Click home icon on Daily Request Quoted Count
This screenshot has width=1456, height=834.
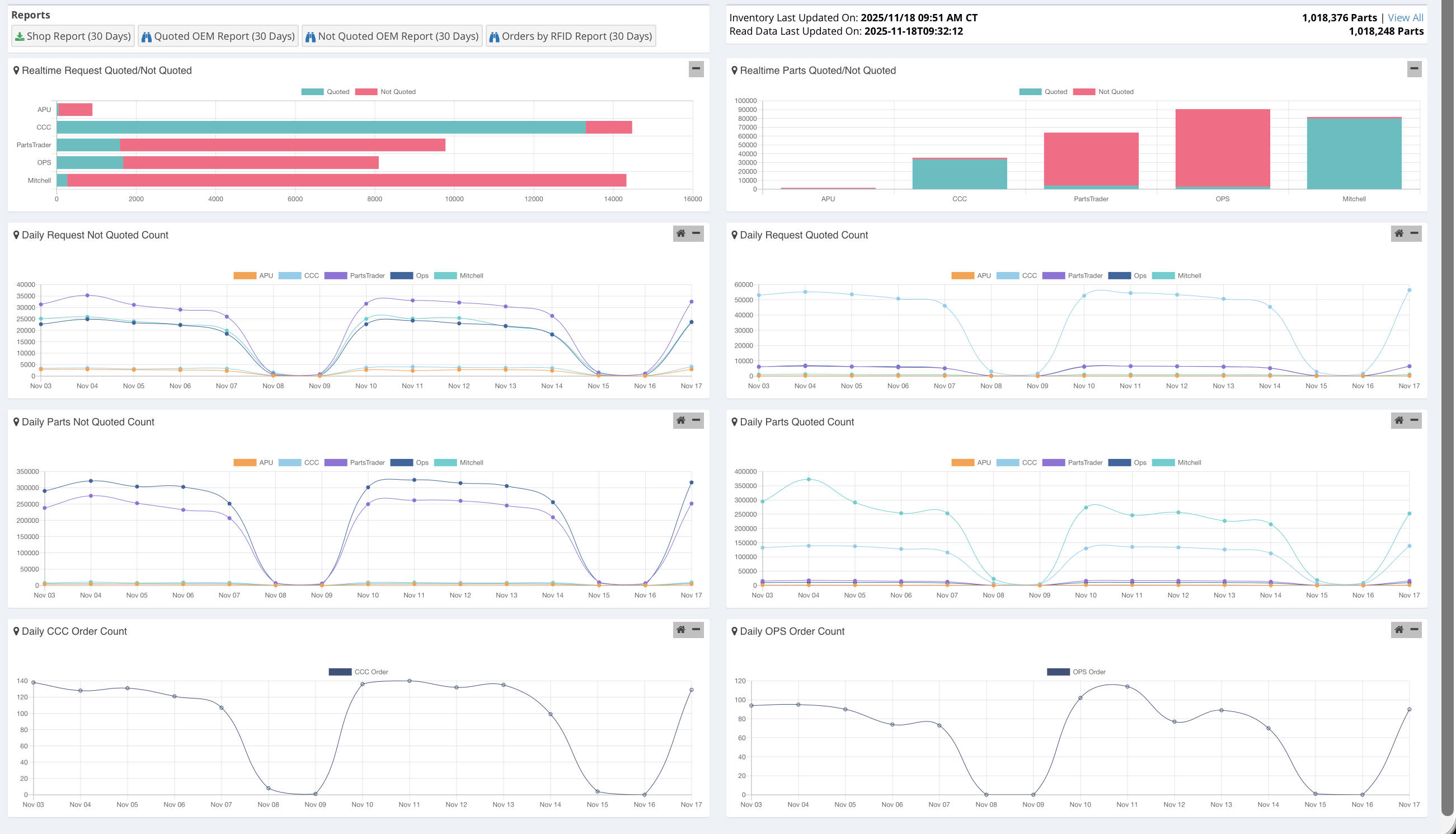point(1399,233)
